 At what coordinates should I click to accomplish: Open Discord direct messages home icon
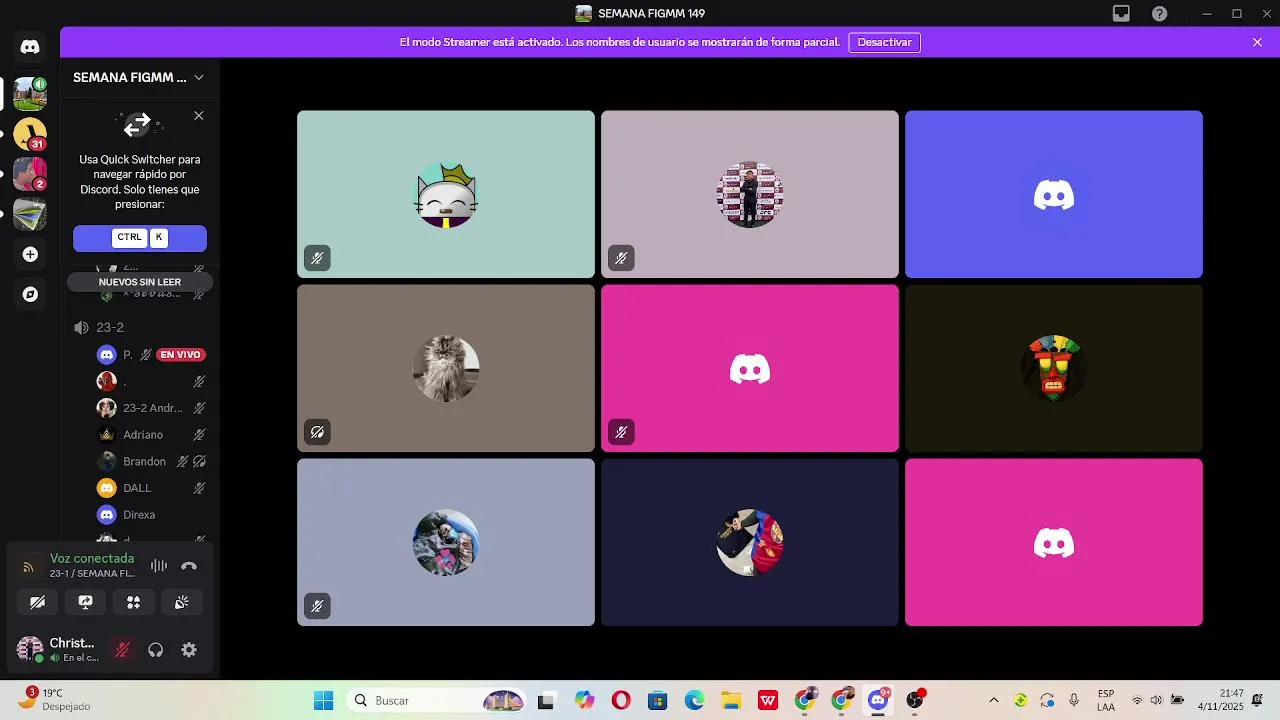click(x=30, y=47)
